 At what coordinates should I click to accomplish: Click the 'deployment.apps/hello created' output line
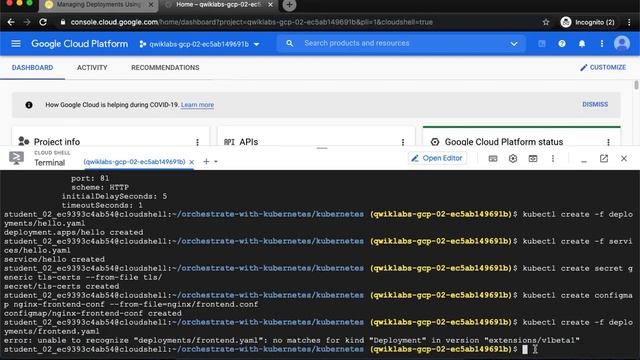click(74, 232)
